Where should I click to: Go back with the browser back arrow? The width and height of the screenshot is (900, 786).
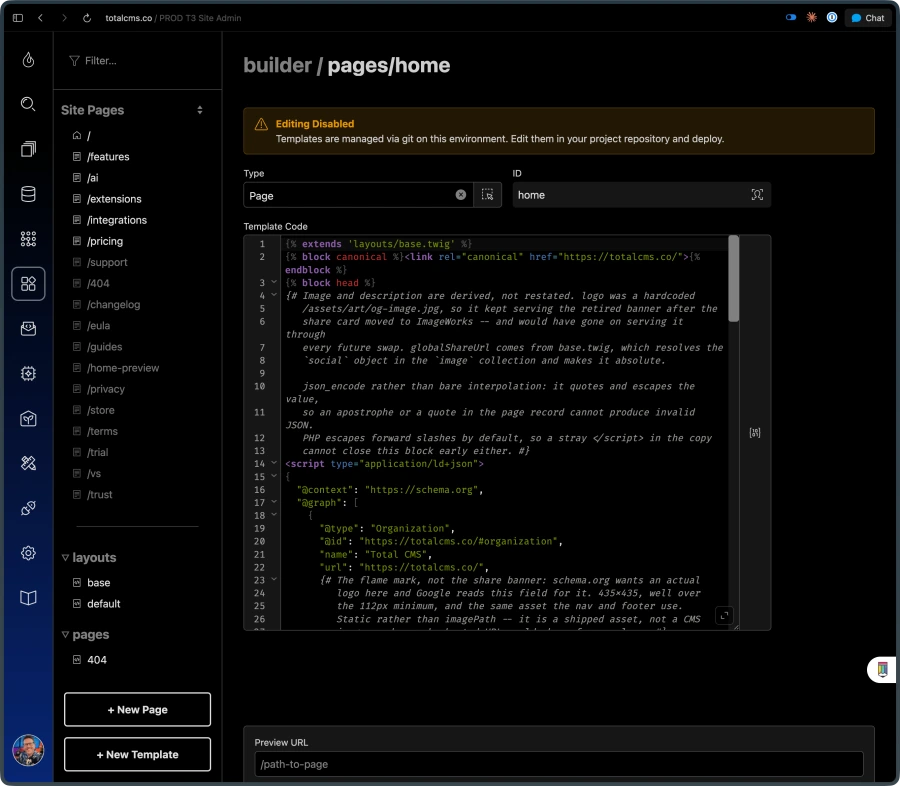40,18
